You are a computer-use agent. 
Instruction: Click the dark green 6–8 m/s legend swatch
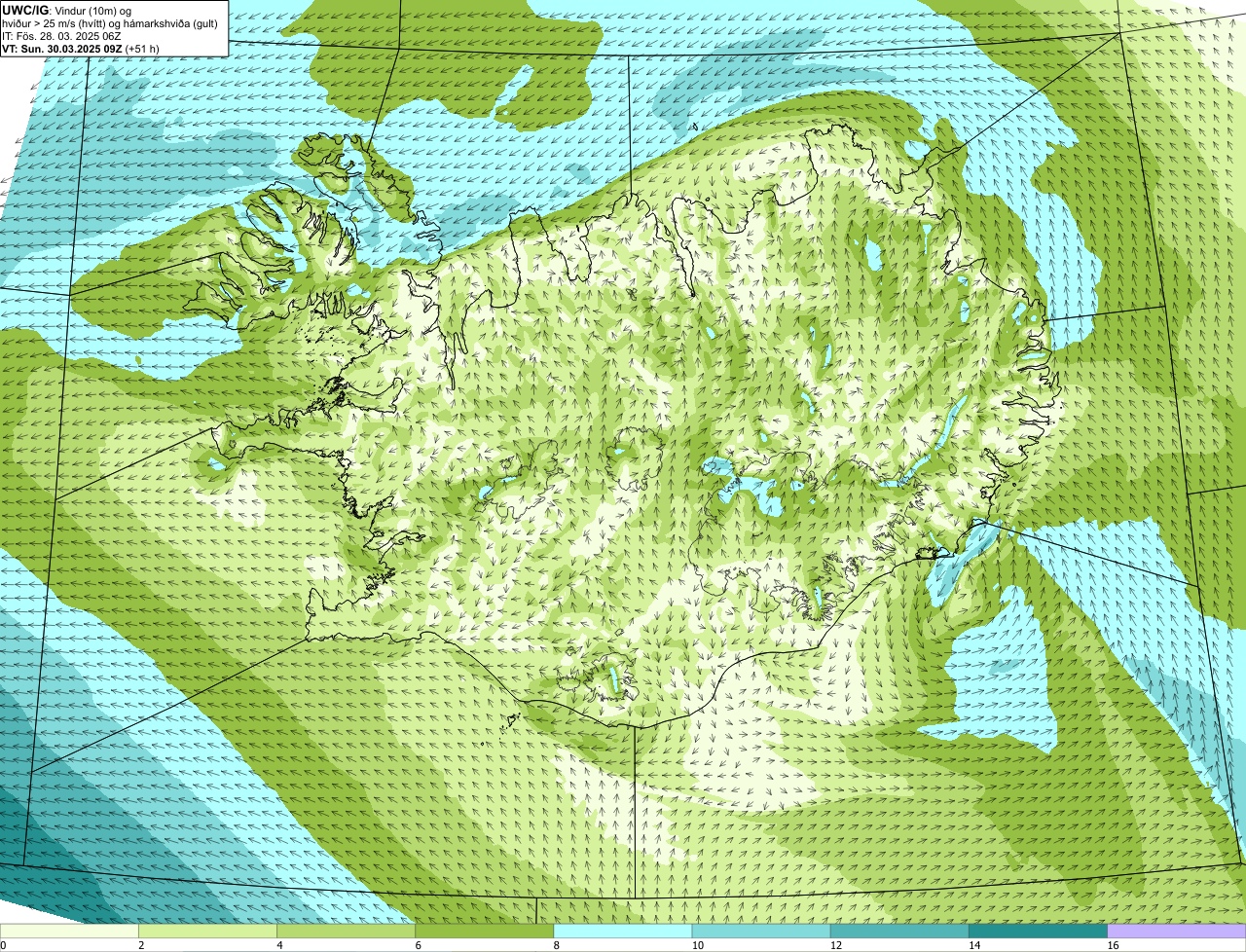pyautogui.click(x=485, y=932)
